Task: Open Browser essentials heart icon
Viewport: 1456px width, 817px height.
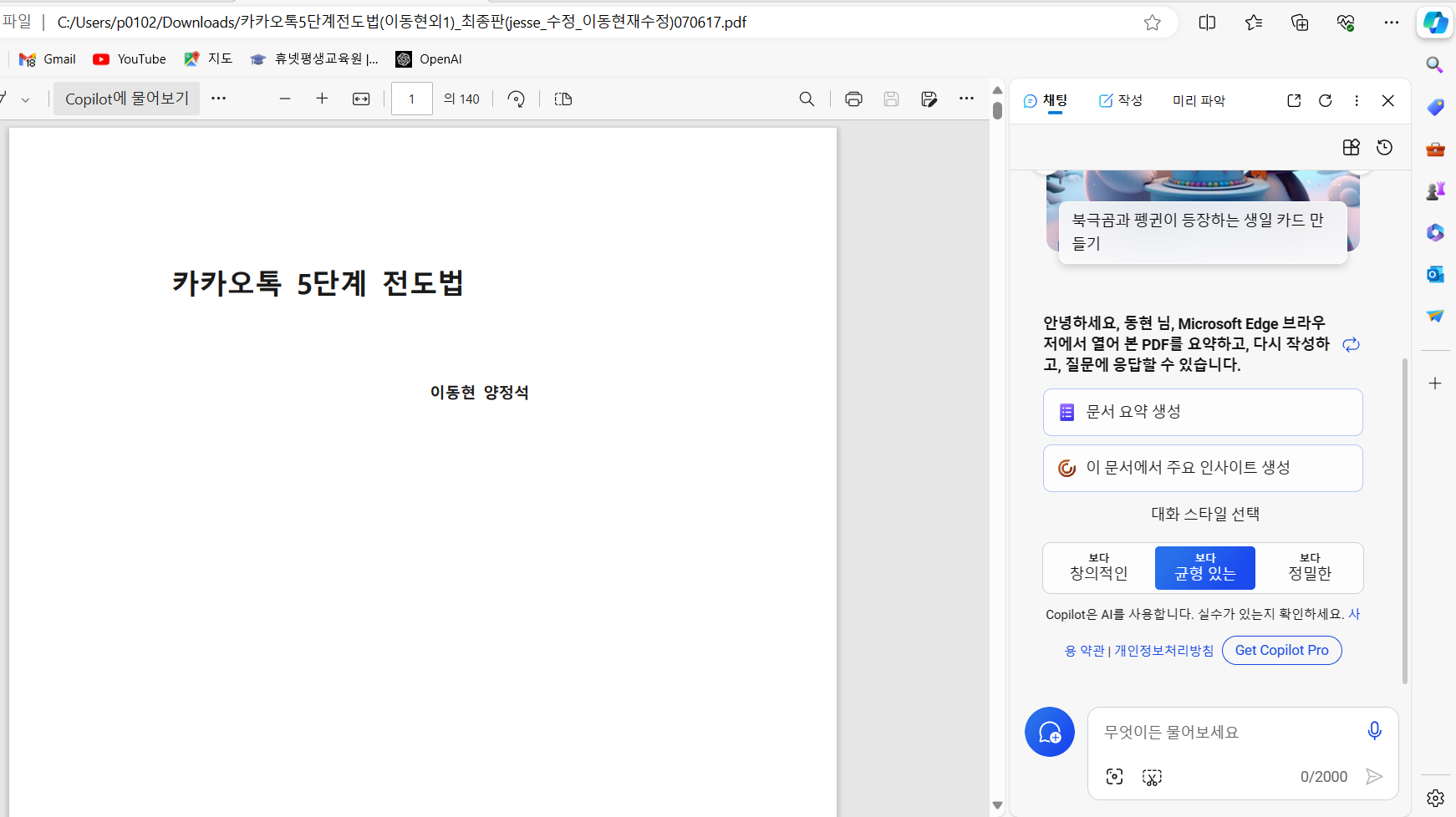Action: pyautogui.click(x=1346, y=23)
